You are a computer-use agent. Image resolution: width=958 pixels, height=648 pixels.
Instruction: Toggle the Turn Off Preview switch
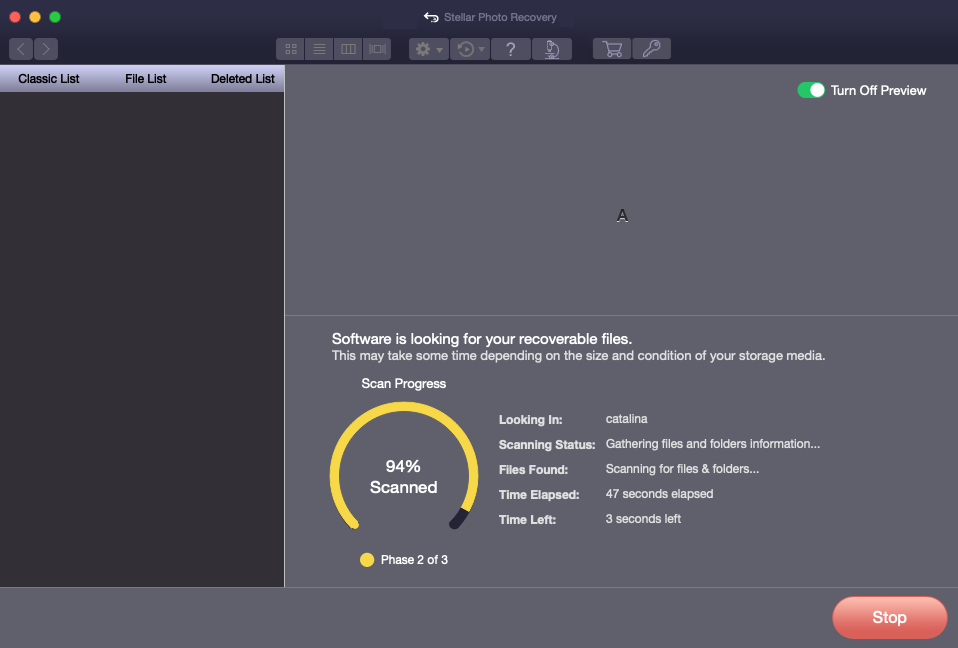(811, 90)
